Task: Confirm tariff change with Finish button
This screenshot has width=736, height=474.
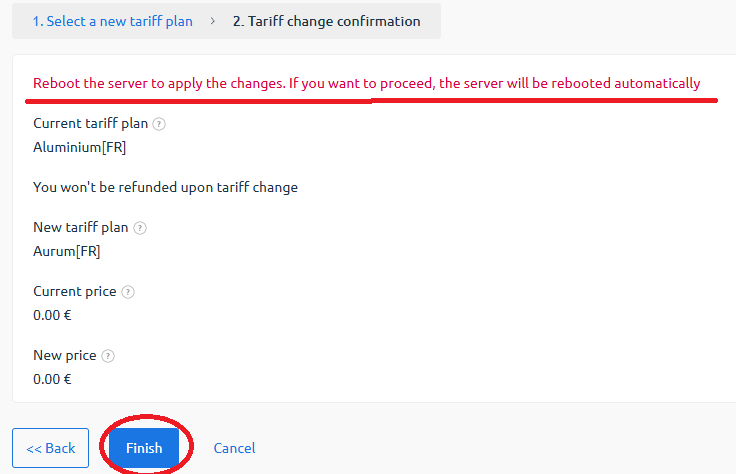Action: click(144, 448)
